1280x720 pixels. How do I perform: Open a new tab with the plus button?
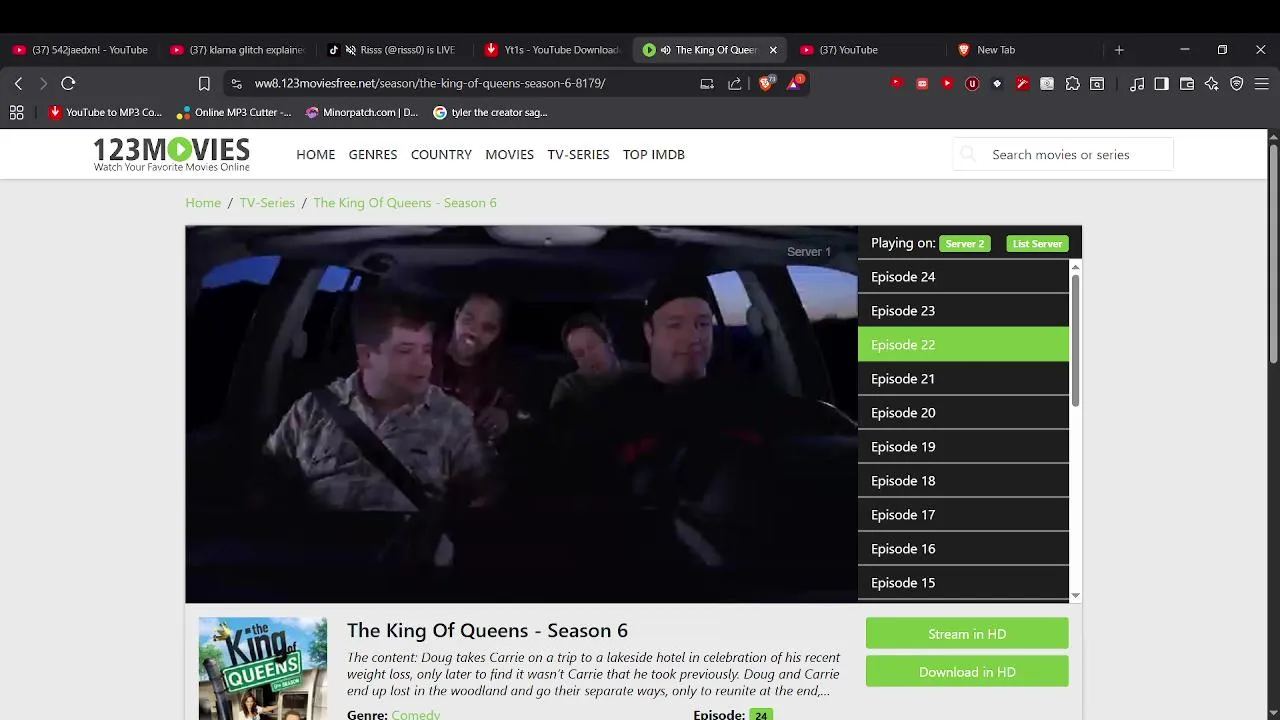coord(1119,50)
